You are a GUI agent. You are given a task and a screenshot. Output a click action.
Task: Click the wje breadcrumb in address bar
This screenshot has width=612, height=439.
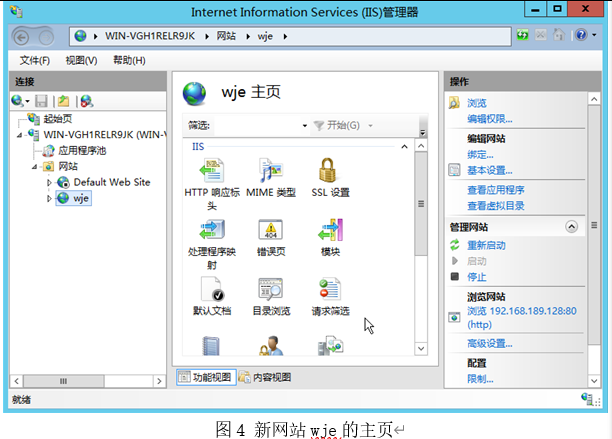(x=265, y=36)
